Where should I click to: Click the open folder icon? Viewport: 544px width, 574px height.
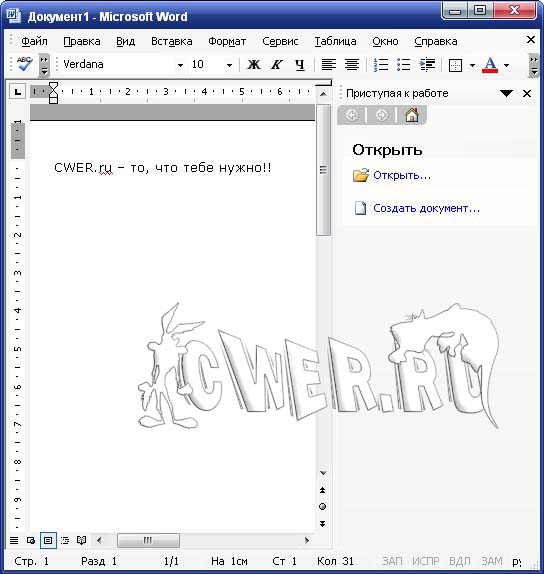pos(361,175)
